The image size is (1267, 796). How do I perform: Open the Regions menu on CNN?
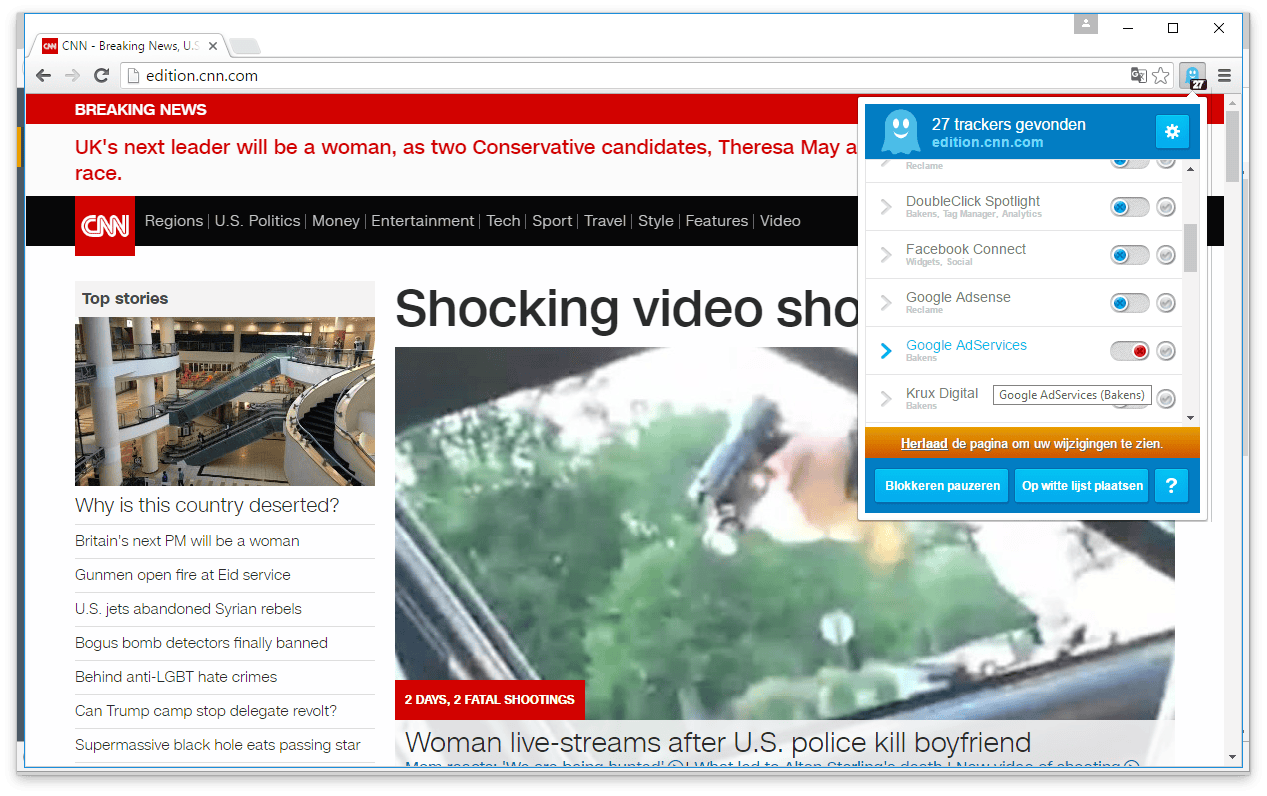click(174, 221)
